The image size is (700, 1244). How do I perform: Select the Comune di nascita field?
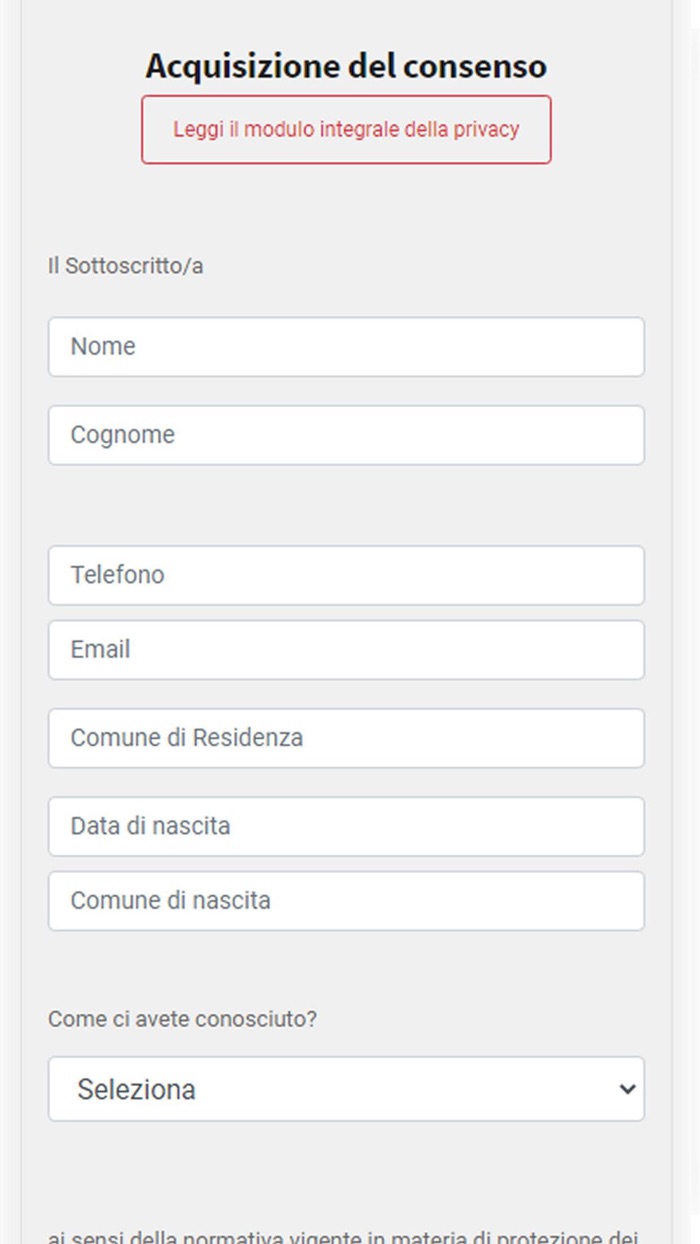(346, 901)
